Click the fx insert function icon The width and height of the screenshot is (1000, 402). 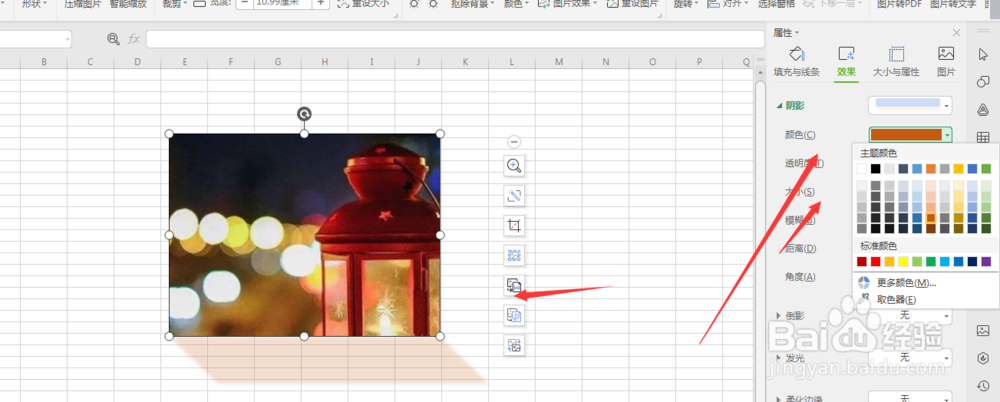click(133, 39)
